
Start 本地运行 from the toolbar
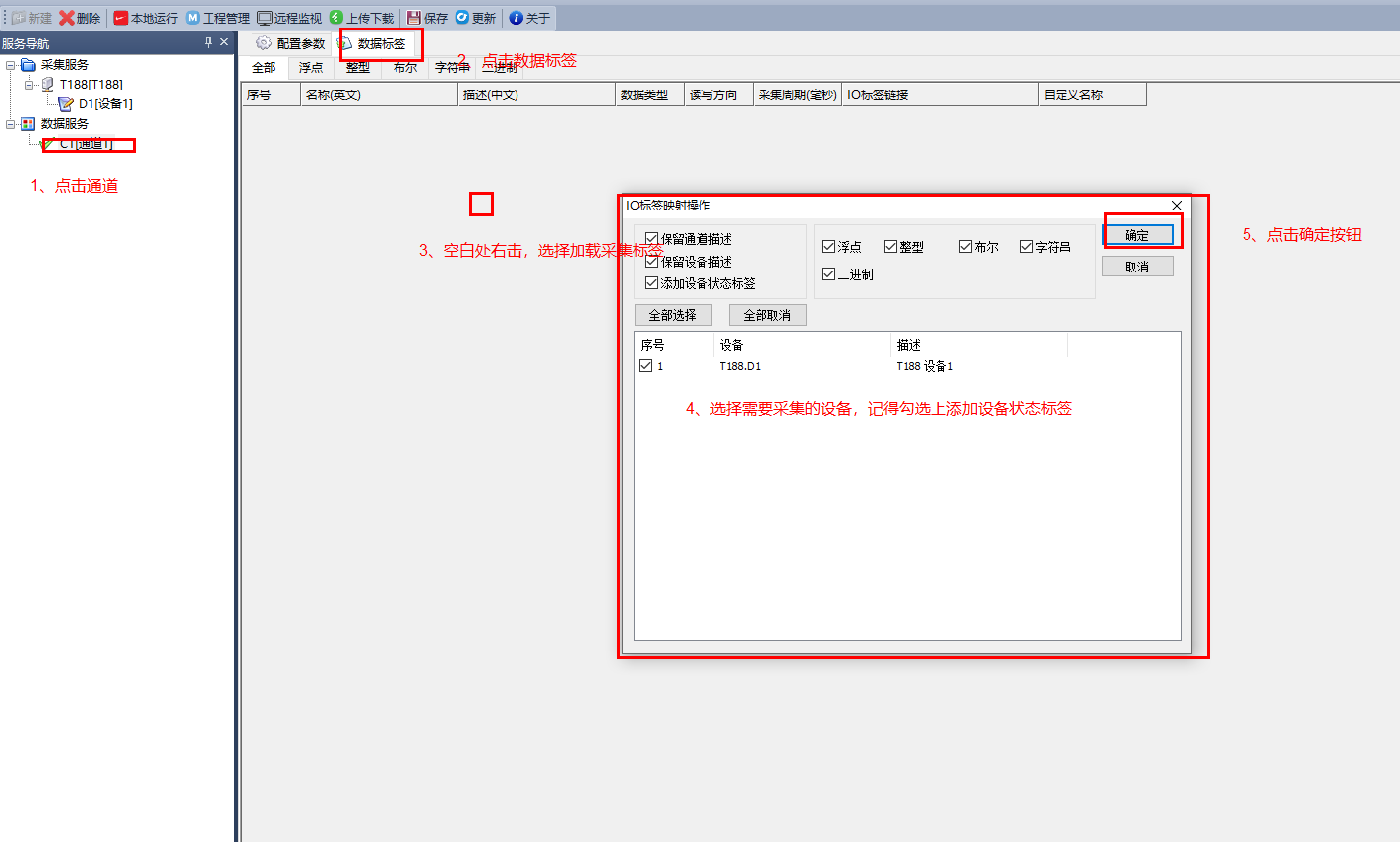[146, 18]
